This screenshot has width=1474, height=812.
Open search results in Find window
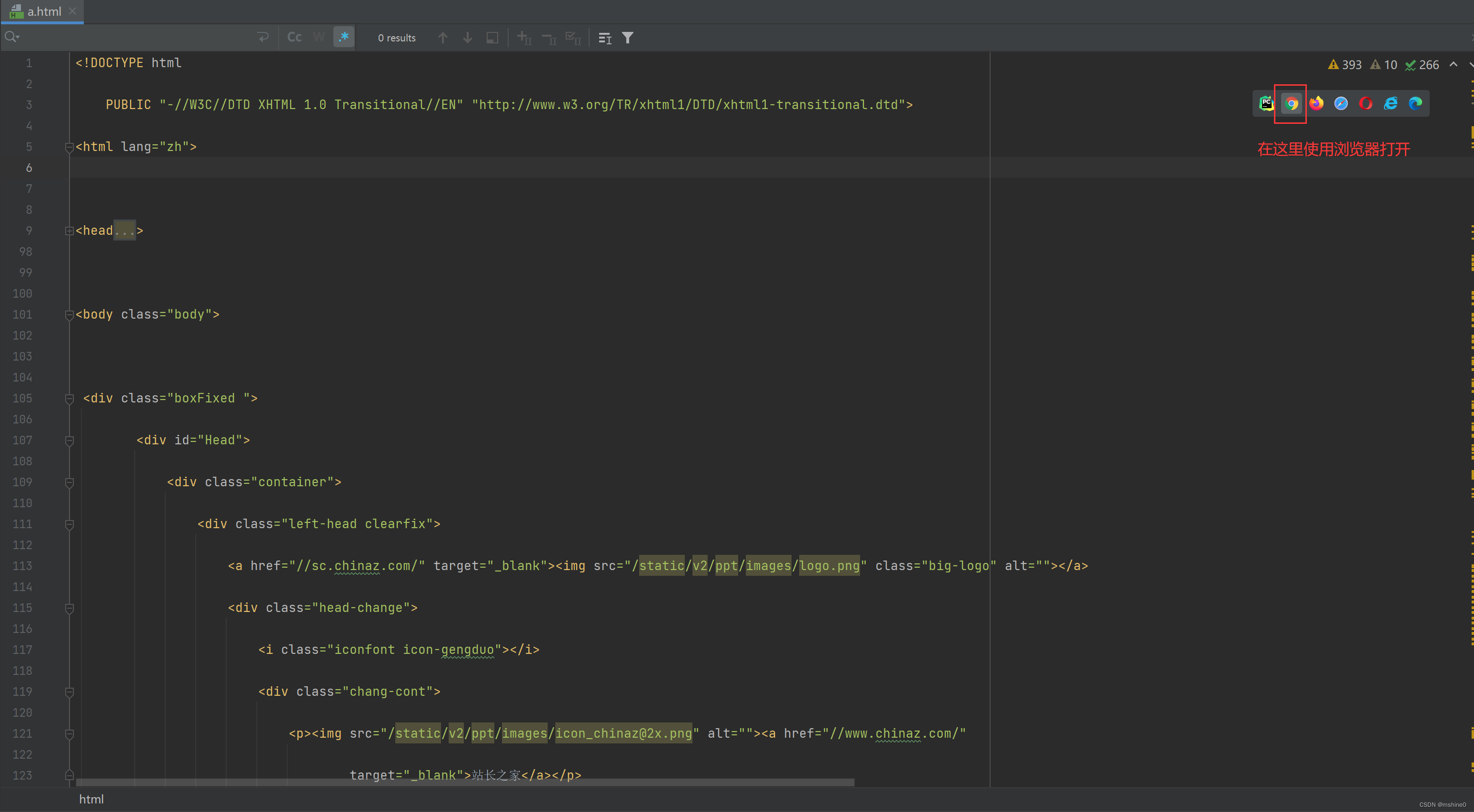pyautogui.click(x=604, y=38)
